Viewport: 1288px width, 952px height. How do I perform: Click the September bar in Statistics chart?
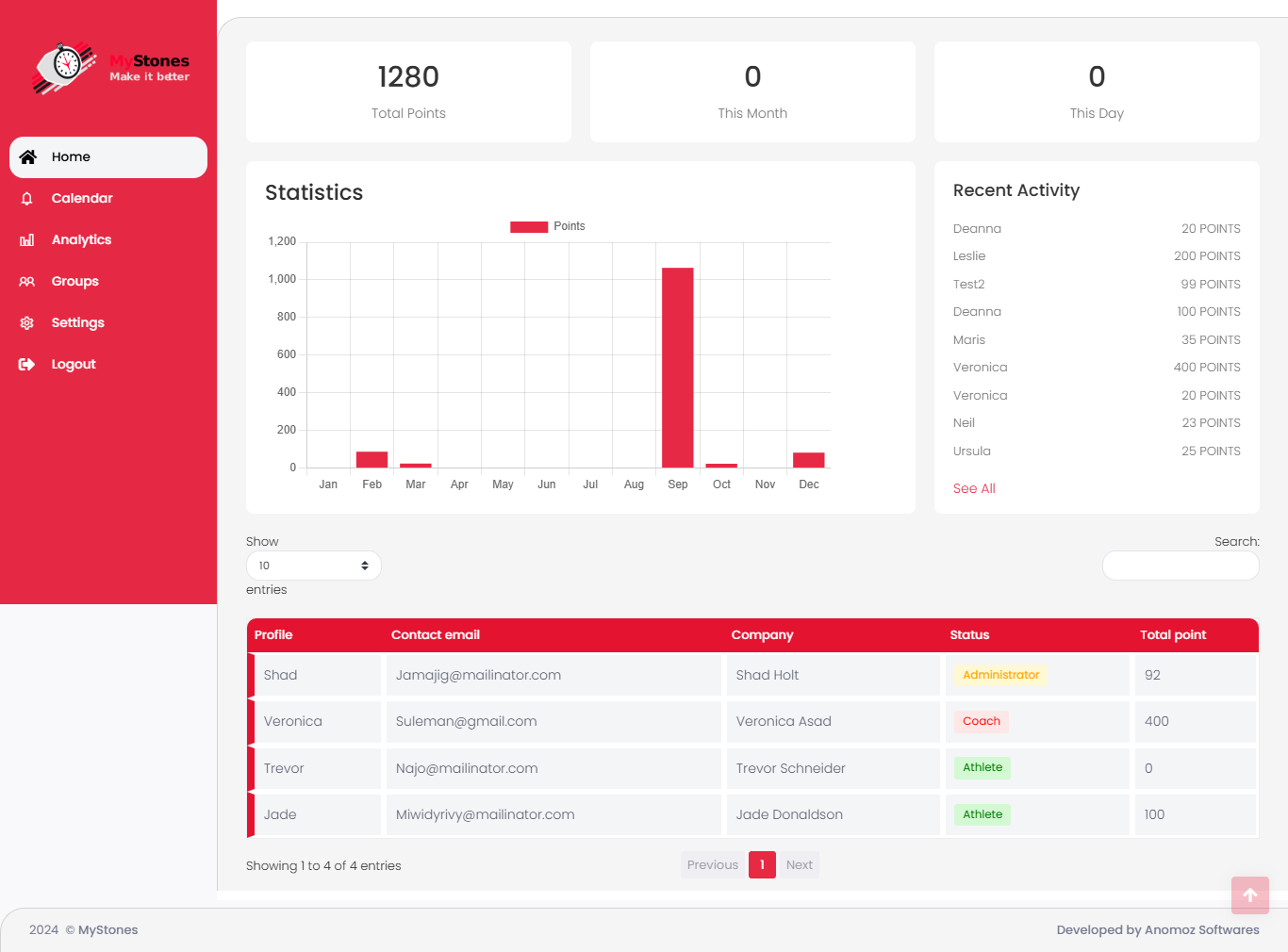(x=677, y=368)
